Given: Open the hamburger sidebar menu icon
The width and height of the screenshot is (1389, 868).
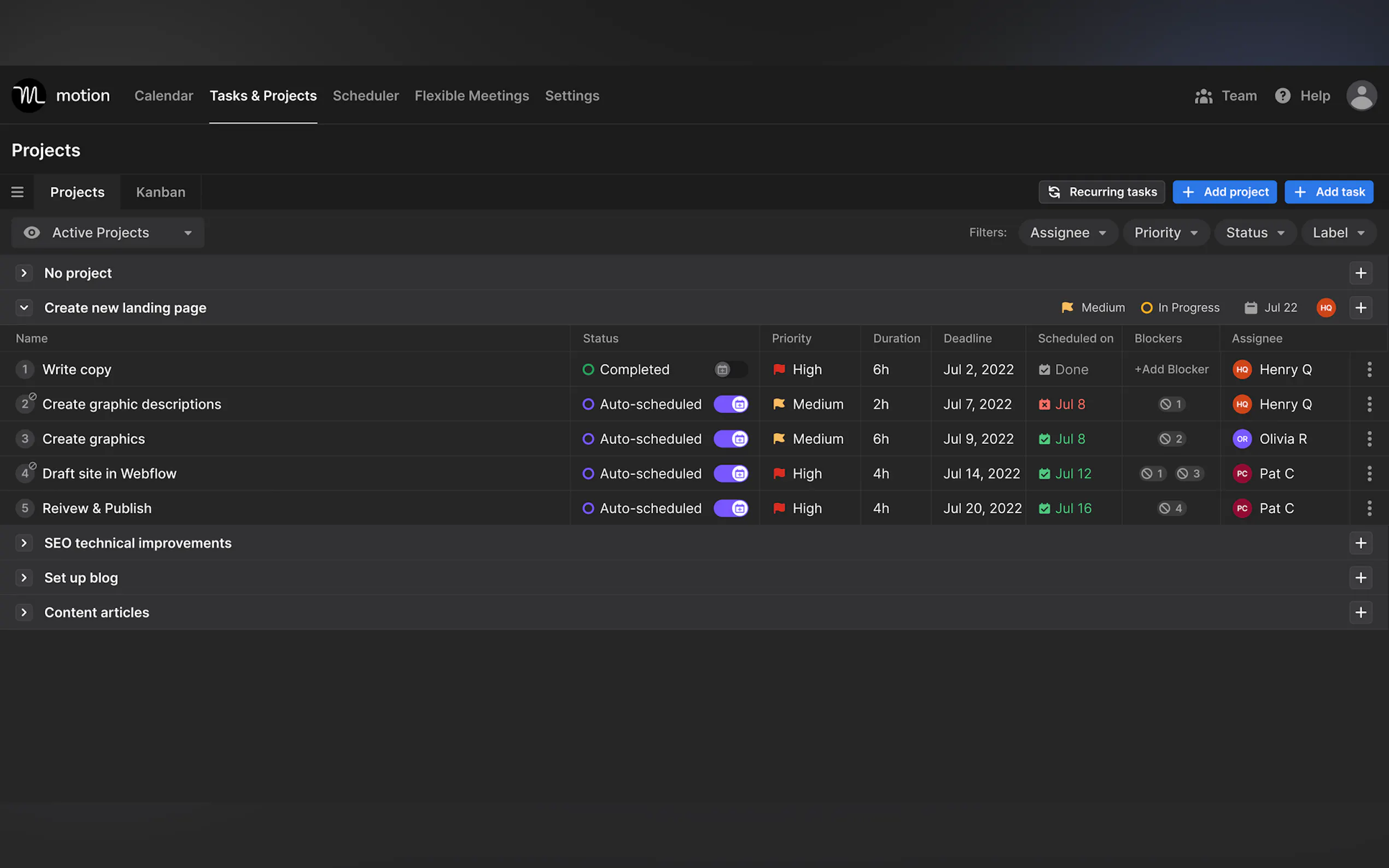Looking at the screenshot, I should pyautogui.click(x=17, y=192).
